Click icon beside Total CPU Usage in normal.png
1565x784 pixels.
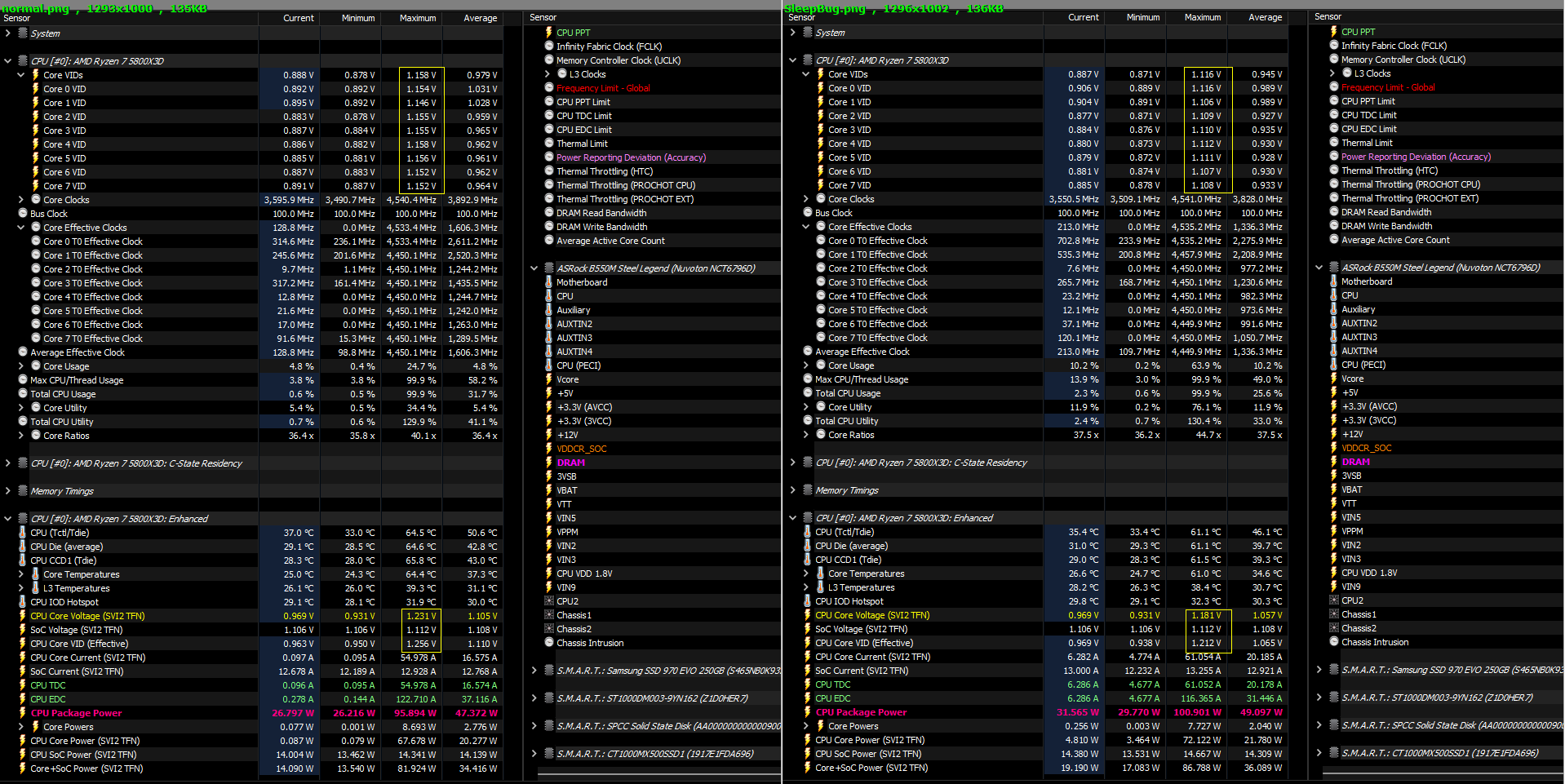pyautogui.click(x=23, y=394)
